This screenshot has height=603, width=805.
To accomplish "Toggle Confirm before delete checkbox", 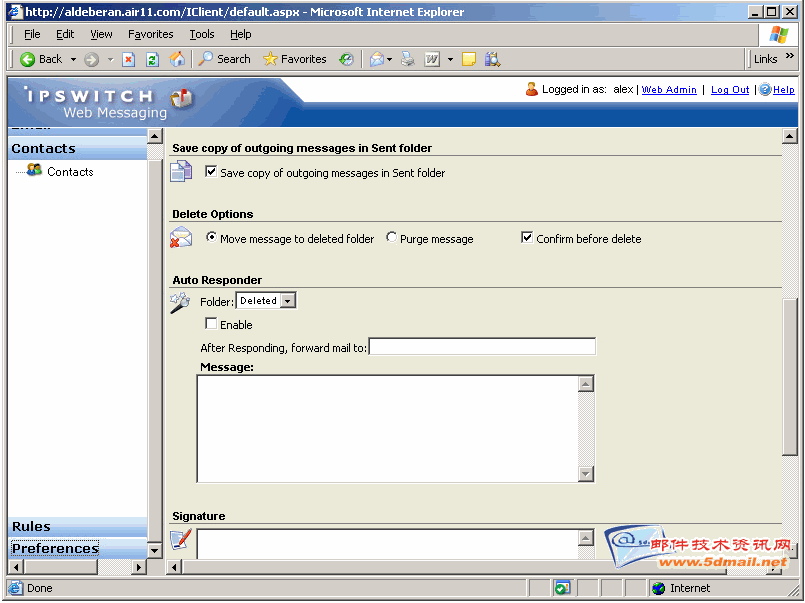I will (x=527, y=238).
